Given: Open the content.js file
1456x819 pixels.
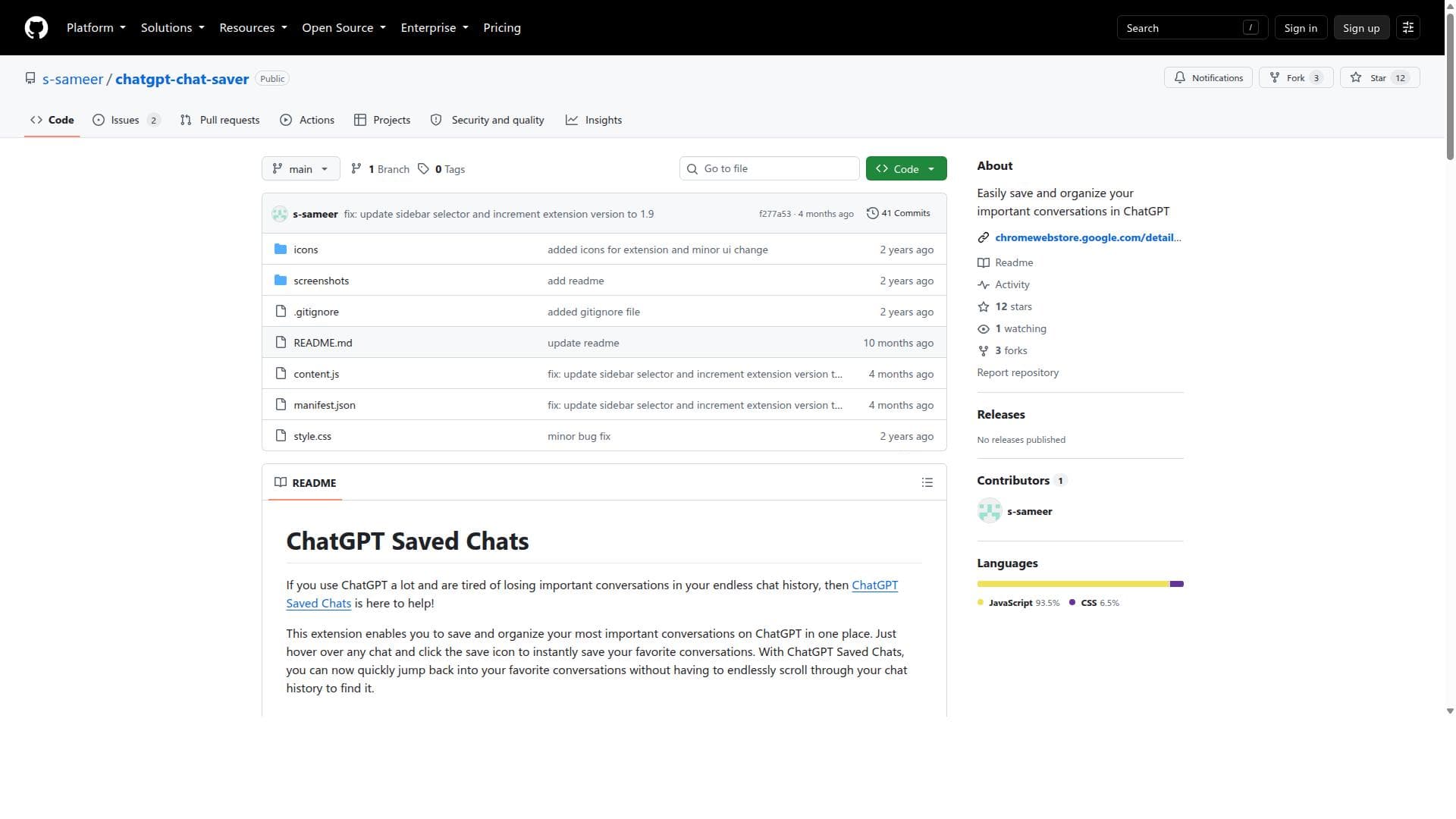Looking at the screenshot, I should tap(316, 374).
